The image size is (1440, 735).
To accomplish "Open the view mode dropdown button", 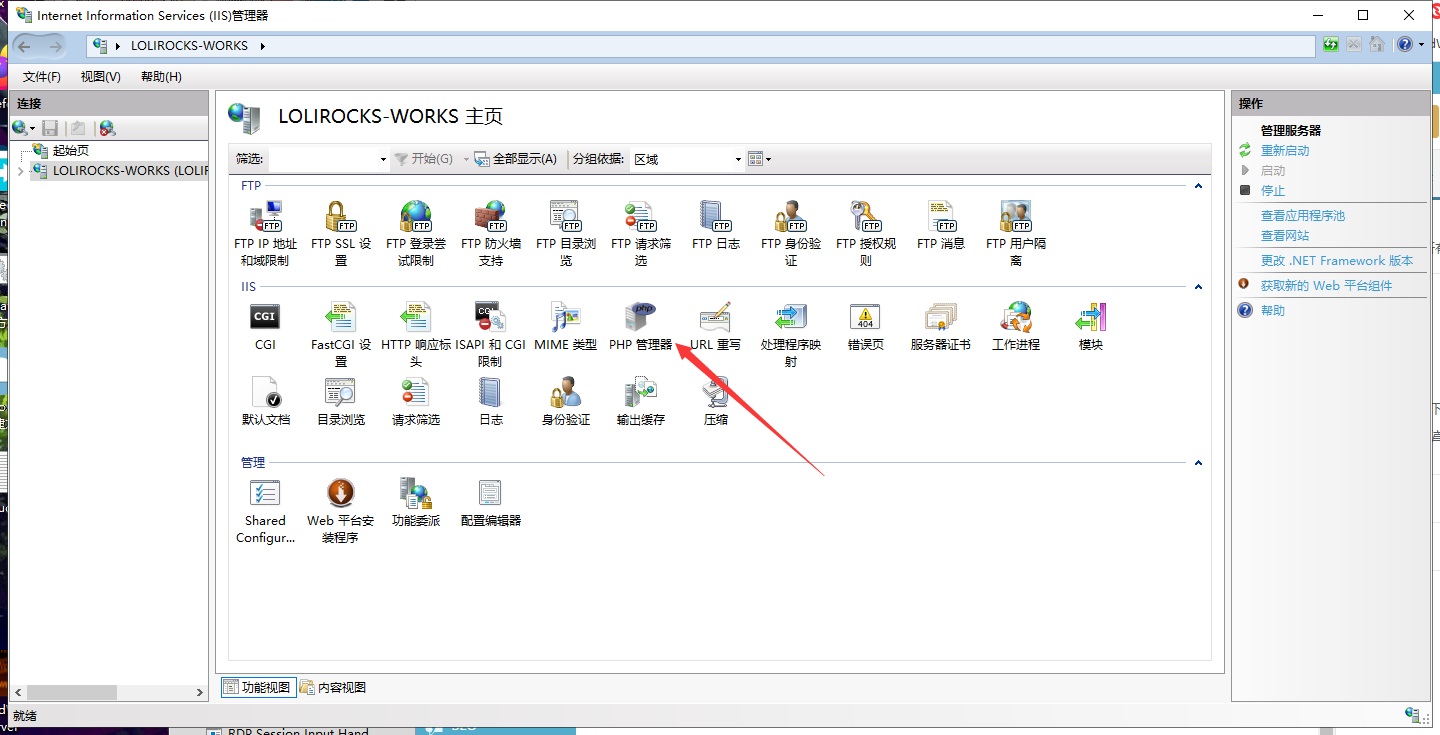I will point(760,159).
